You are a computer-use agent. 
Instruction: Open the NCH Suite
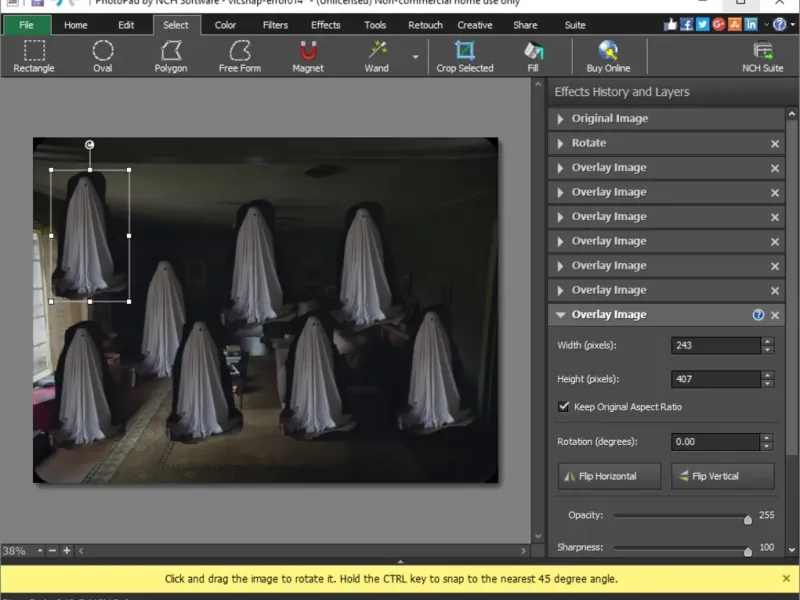click(762, 57)
